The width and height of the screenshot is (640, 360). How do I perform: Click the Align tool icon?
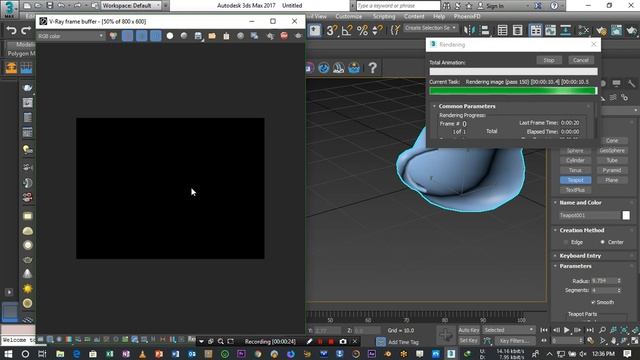tap(485, 30)
